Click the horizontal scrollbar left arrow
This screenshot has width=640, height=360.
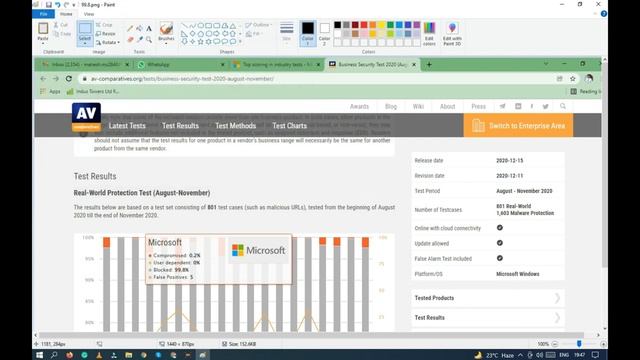[x=36, y=335]
